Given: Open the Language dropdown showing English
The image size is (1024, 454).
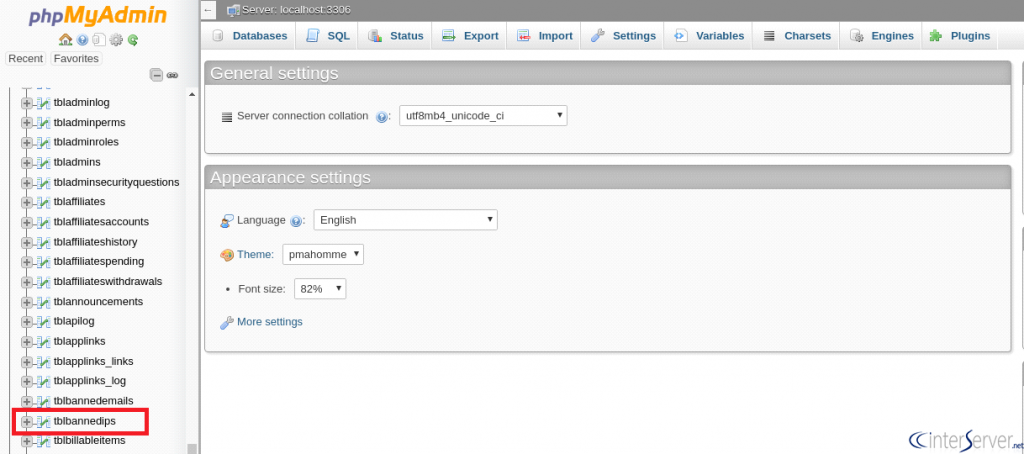Looking at the screenshot, I should point(406,220).
